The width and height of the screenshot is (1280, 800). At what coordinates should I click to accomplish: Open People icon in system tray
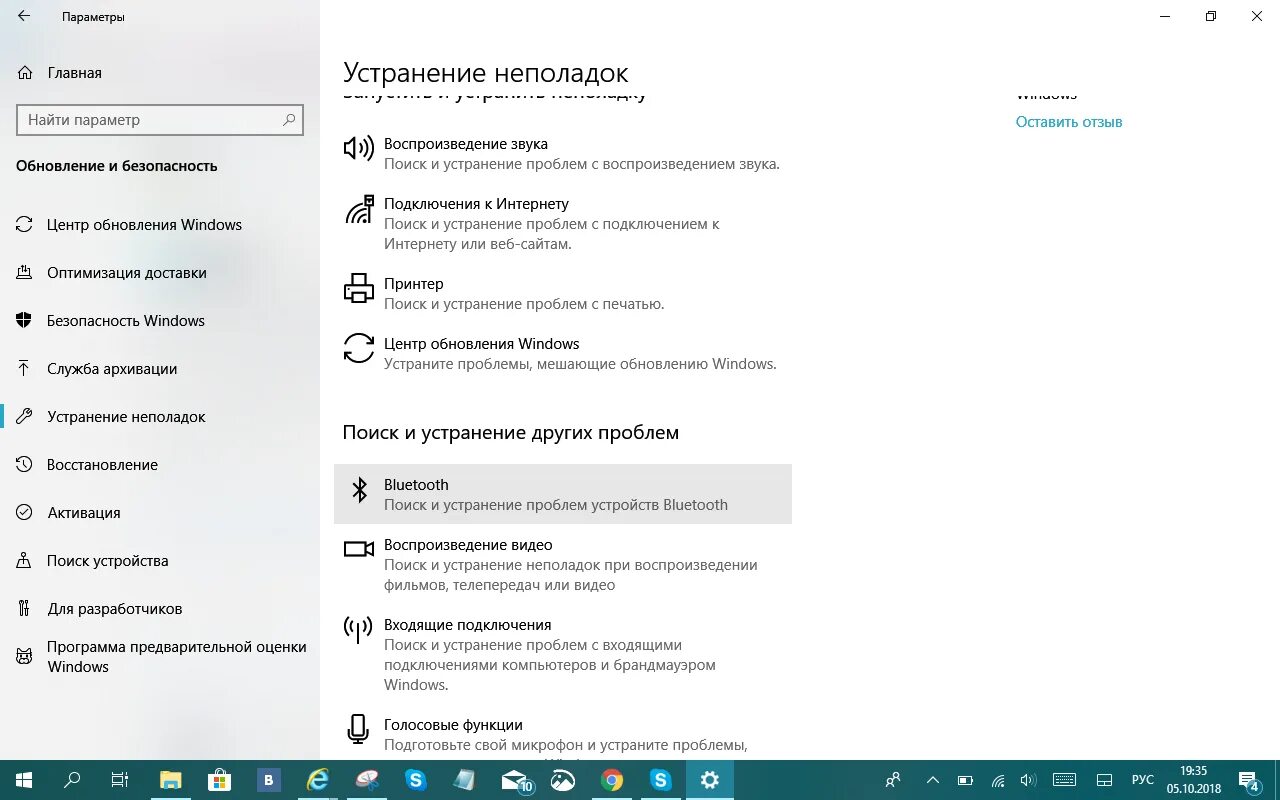(894, 780)
